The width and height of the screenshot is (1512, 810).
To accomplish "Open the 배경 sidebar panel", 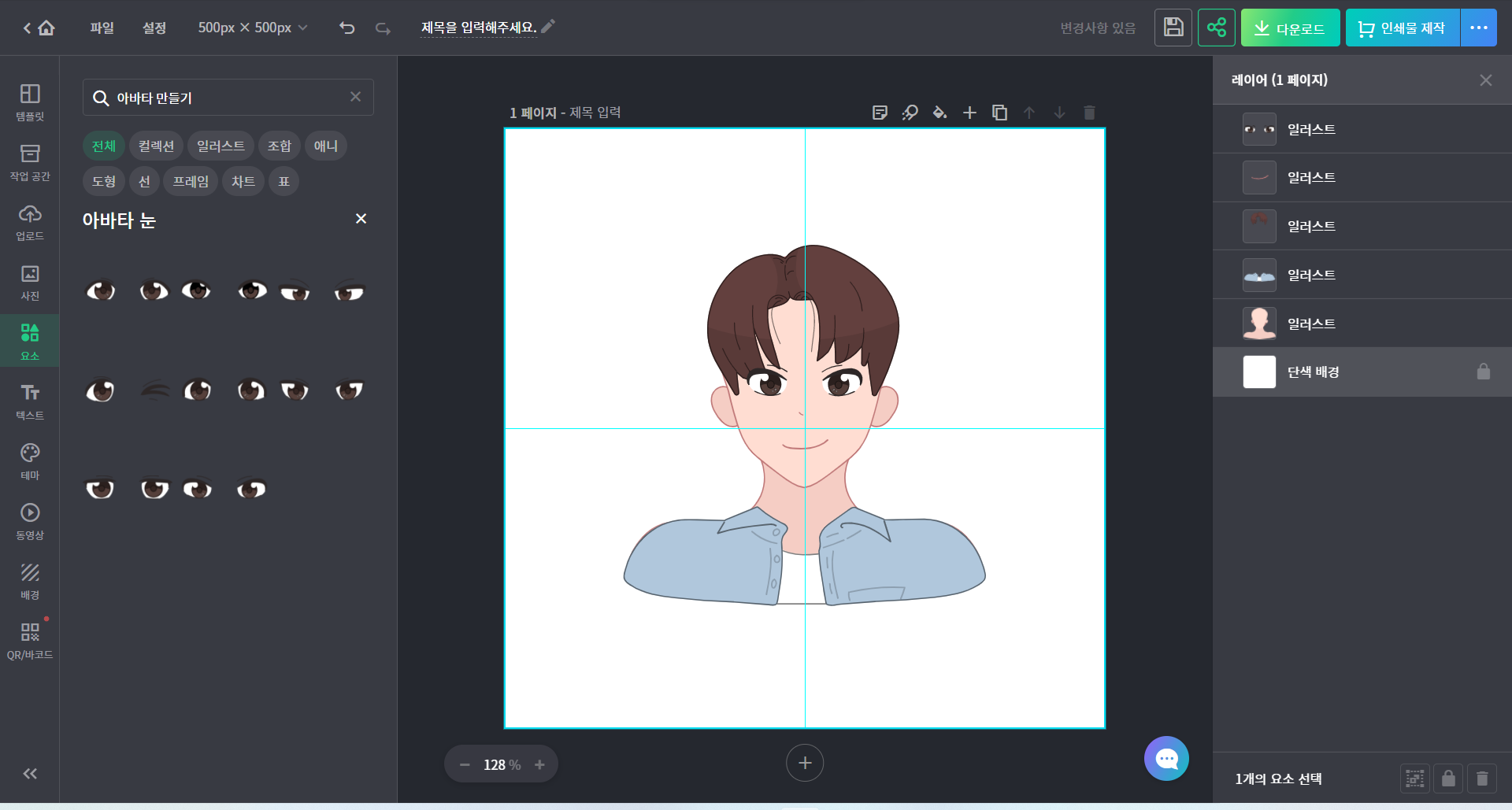I will coord(30,581).
